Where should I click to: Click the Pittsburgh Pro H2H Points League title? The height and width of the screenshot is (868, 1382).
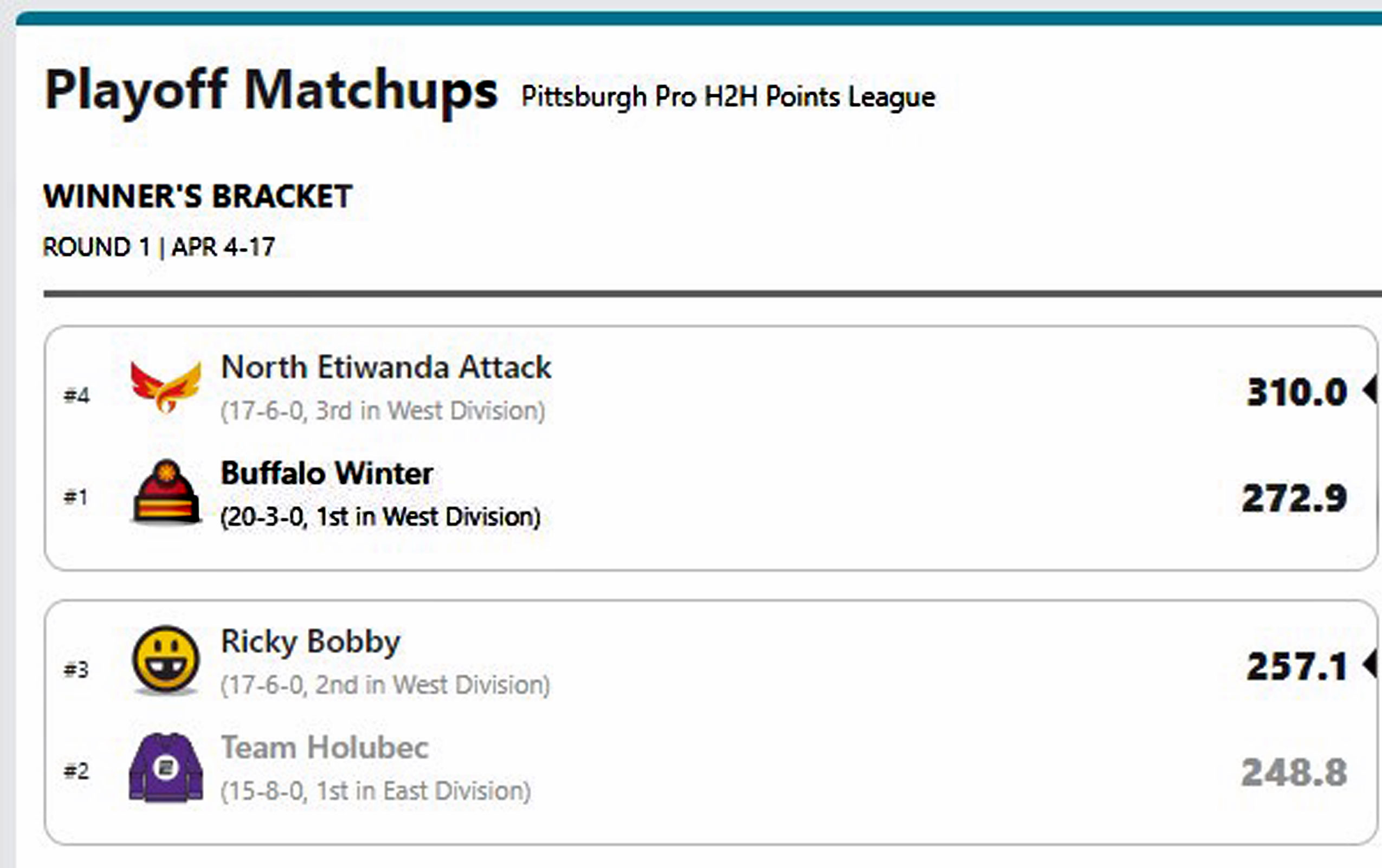click(x=728, y=96)
